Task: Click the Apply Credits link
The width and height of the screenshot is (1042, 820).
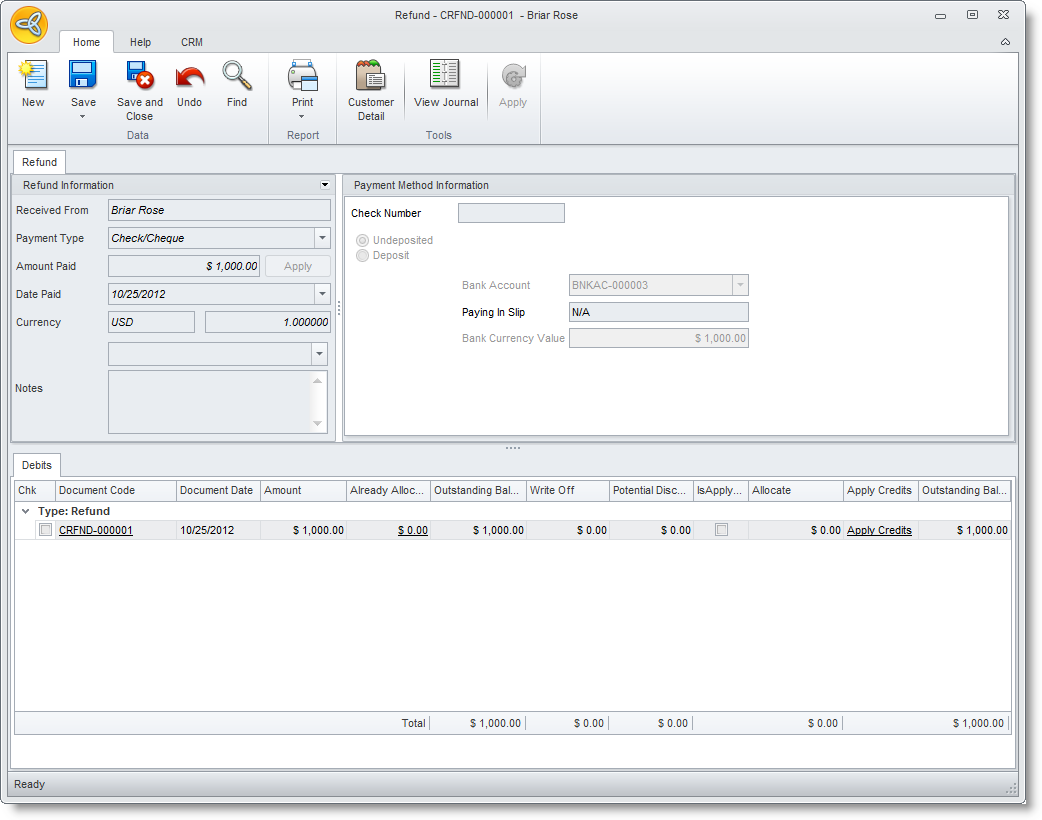Action: 879,531
